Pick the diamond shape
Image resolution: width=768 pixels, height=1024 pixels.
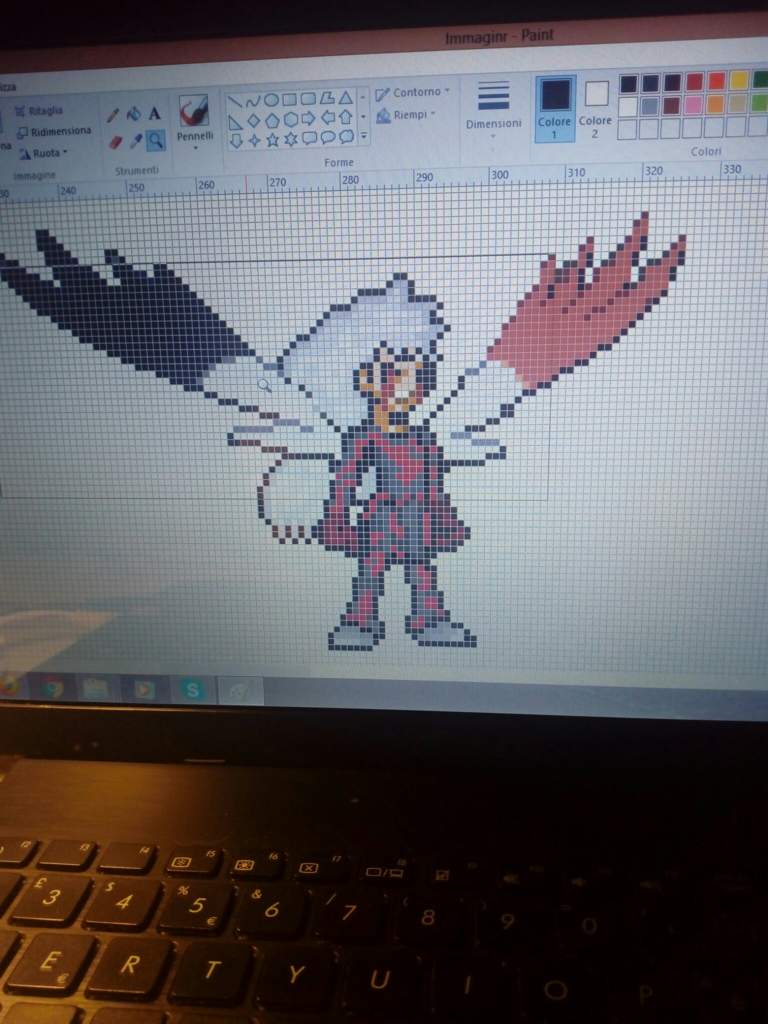point(254,121)
